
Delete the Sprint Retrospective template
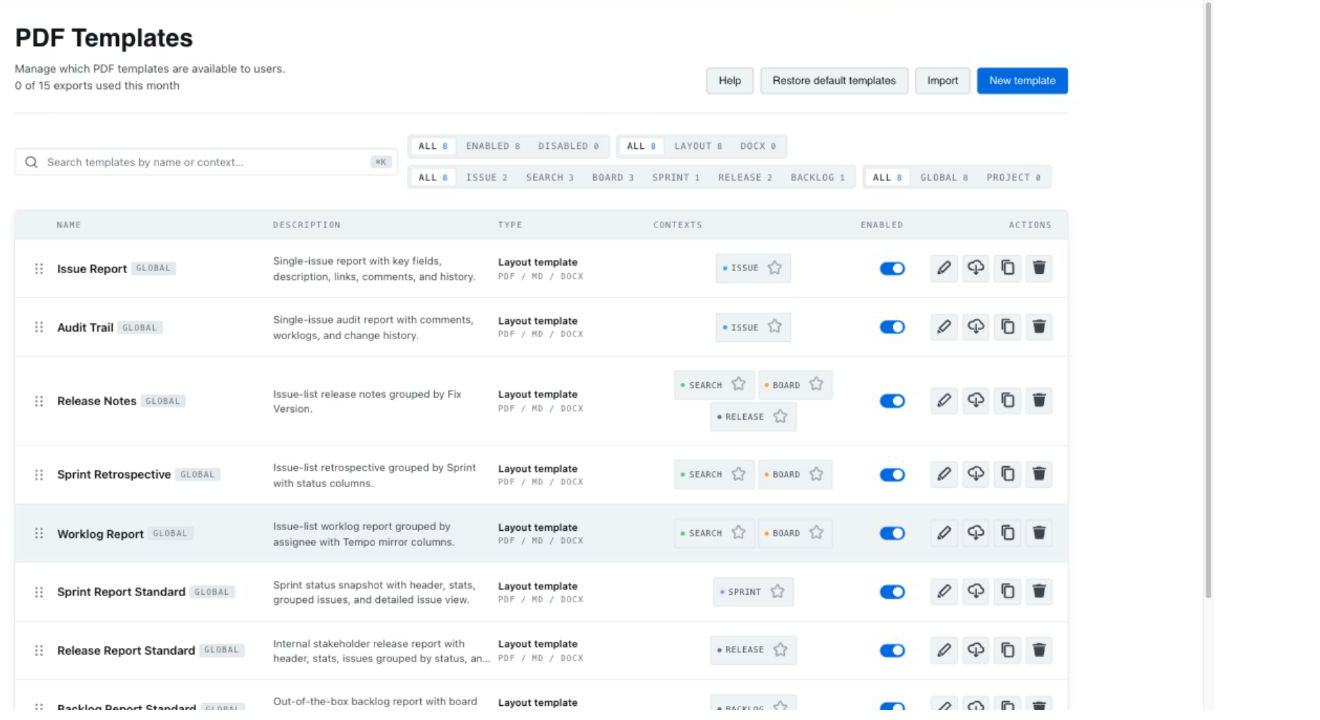1039,474
